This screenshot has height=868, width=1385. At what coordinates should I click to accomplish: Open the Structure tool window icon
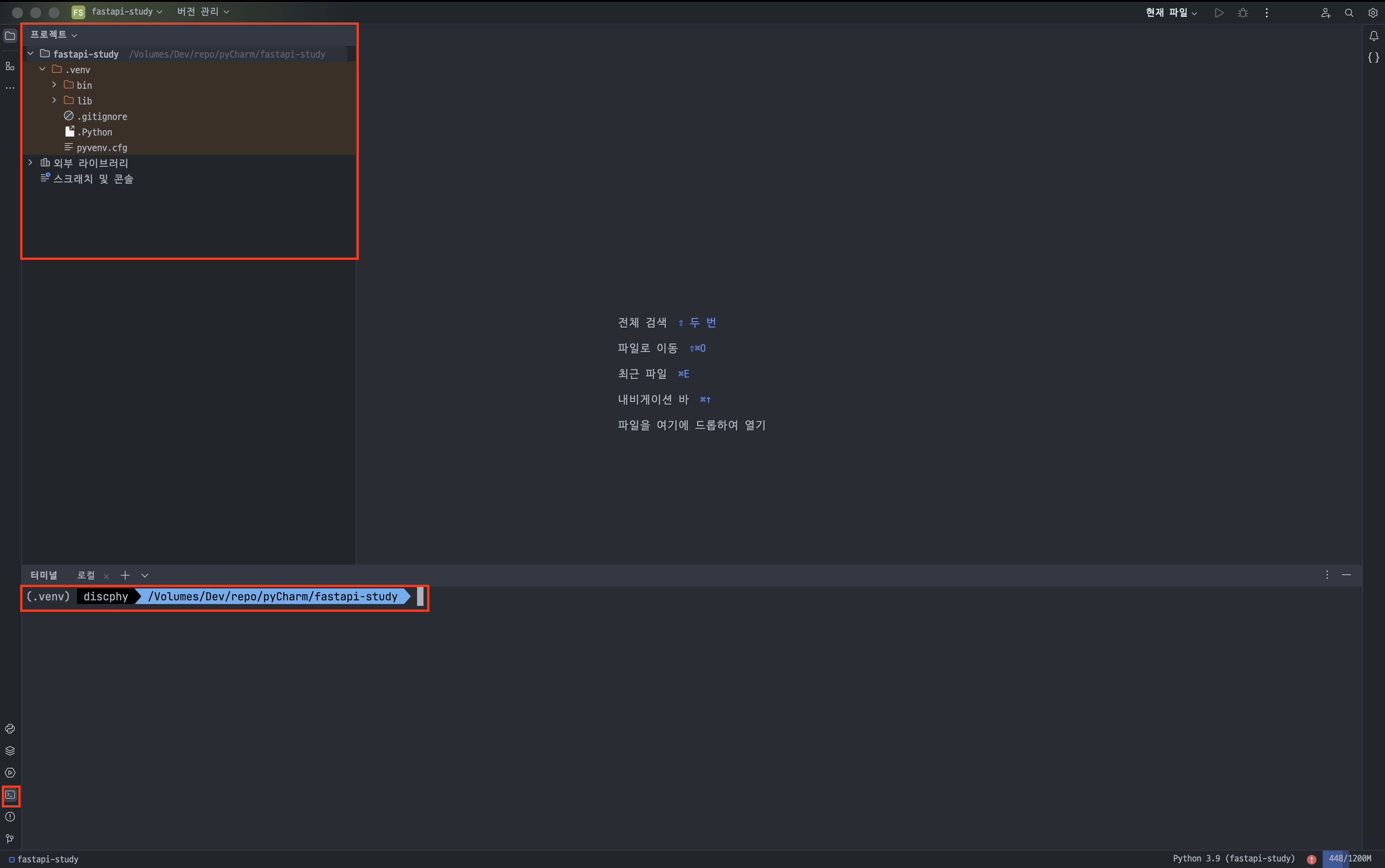[11, 66]
